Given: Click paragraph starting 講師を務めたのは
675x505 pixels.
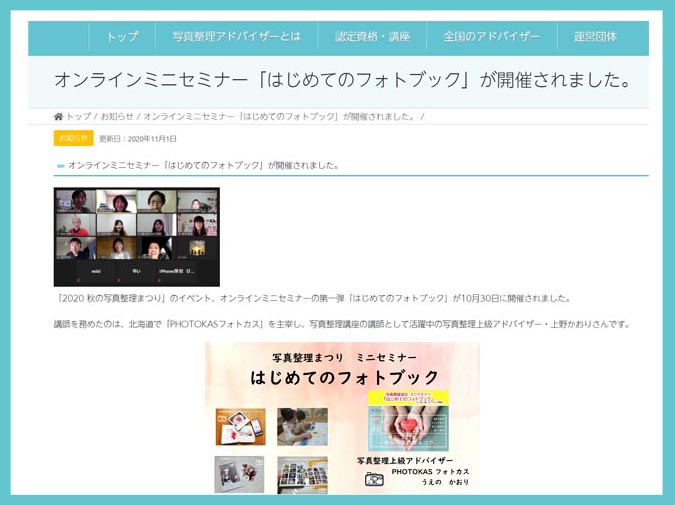Looking at the screenshot, I should point(342,324).
